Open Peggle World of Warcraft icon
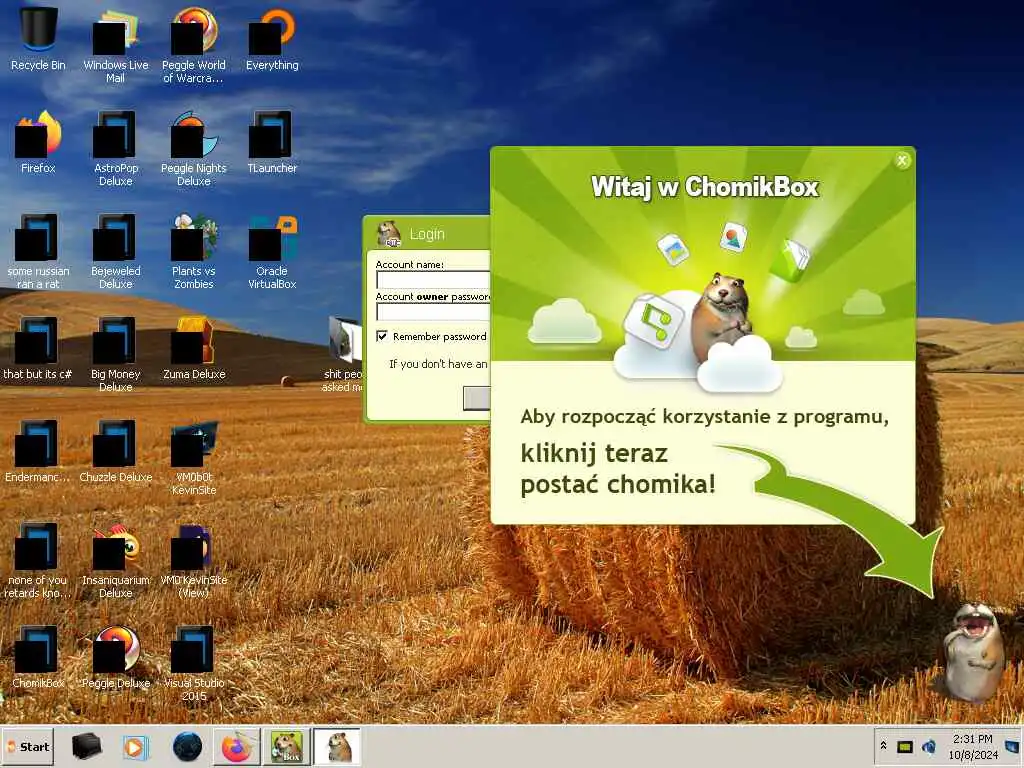 [x=193, y=44]
